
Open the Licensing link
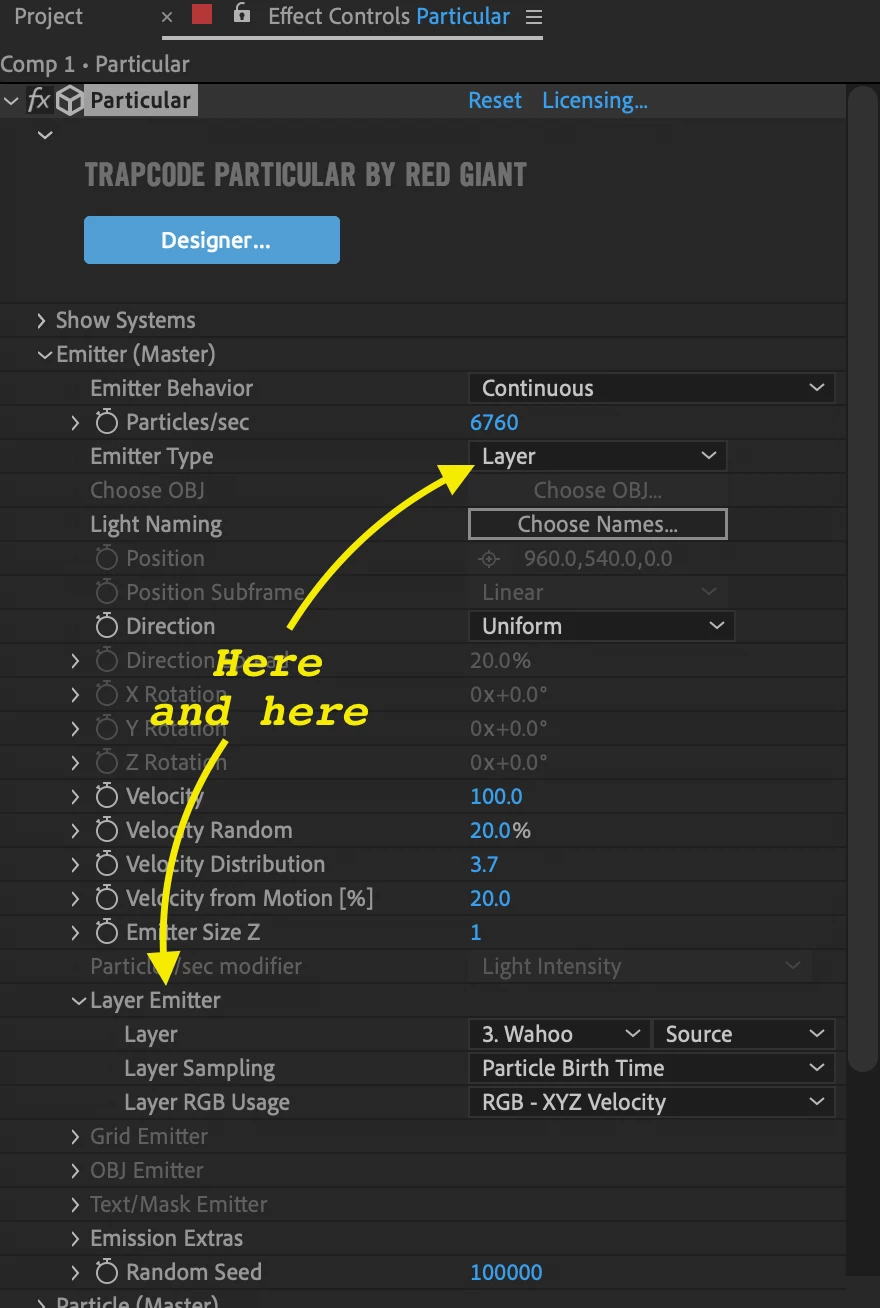coord(595,100)
